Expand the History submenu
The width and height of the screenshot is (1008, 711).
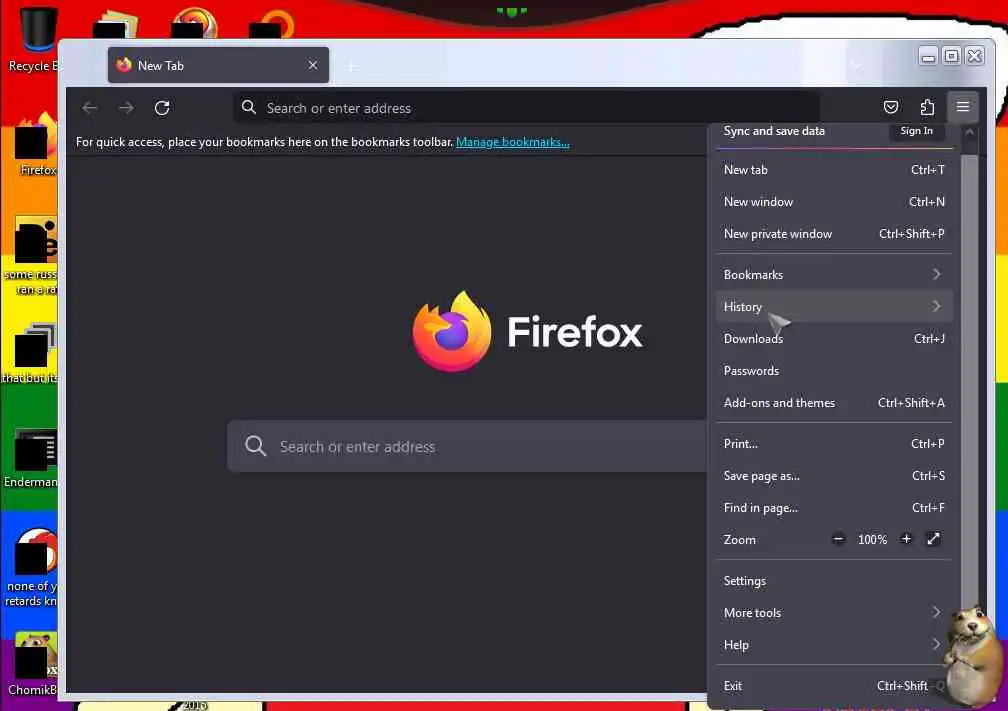coord(834,307)
